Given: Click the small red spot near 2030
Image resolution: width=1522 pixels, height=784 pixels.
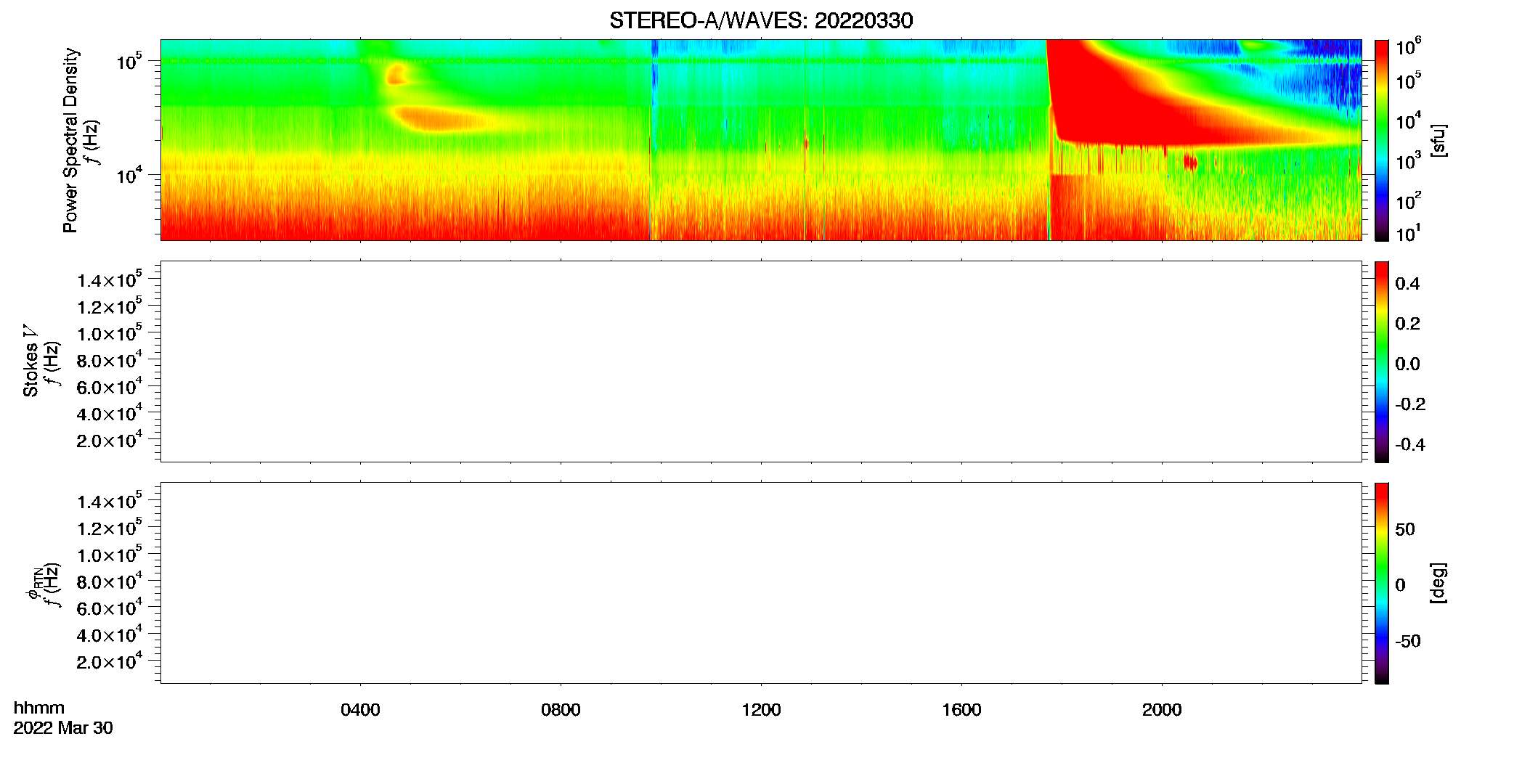Looking at the screenshot, I should pyautogui.click(x=1190, y=162).
